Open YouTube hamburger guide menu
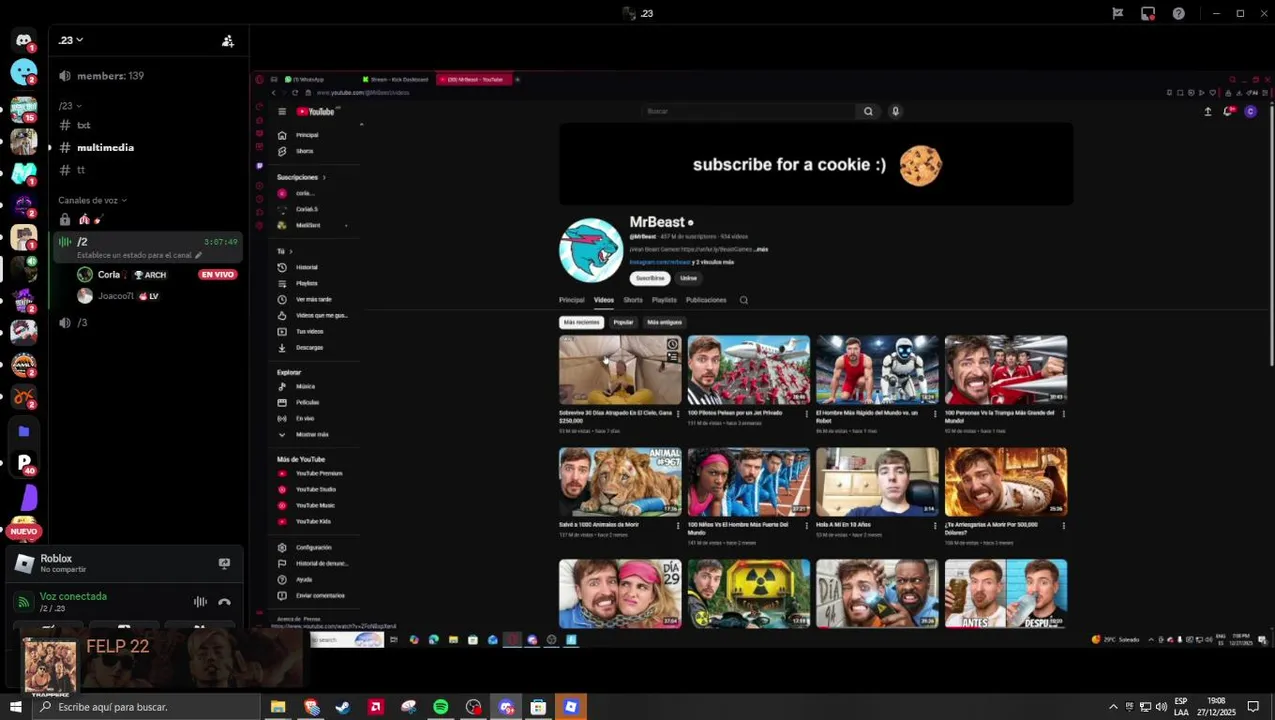The image size is (1275, 720). (x=282, y=111)
